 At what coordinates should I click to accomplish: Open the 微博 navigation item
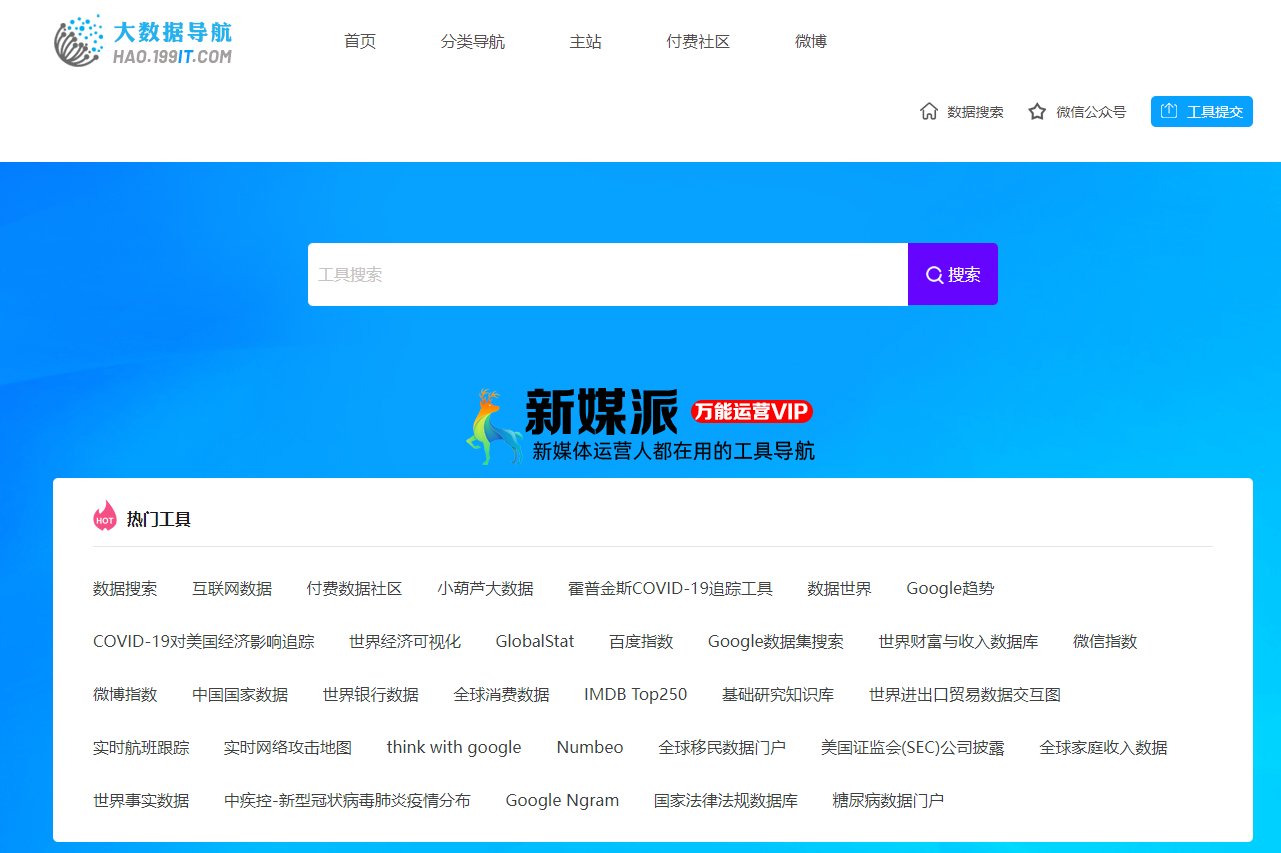(x=811, y=42)
